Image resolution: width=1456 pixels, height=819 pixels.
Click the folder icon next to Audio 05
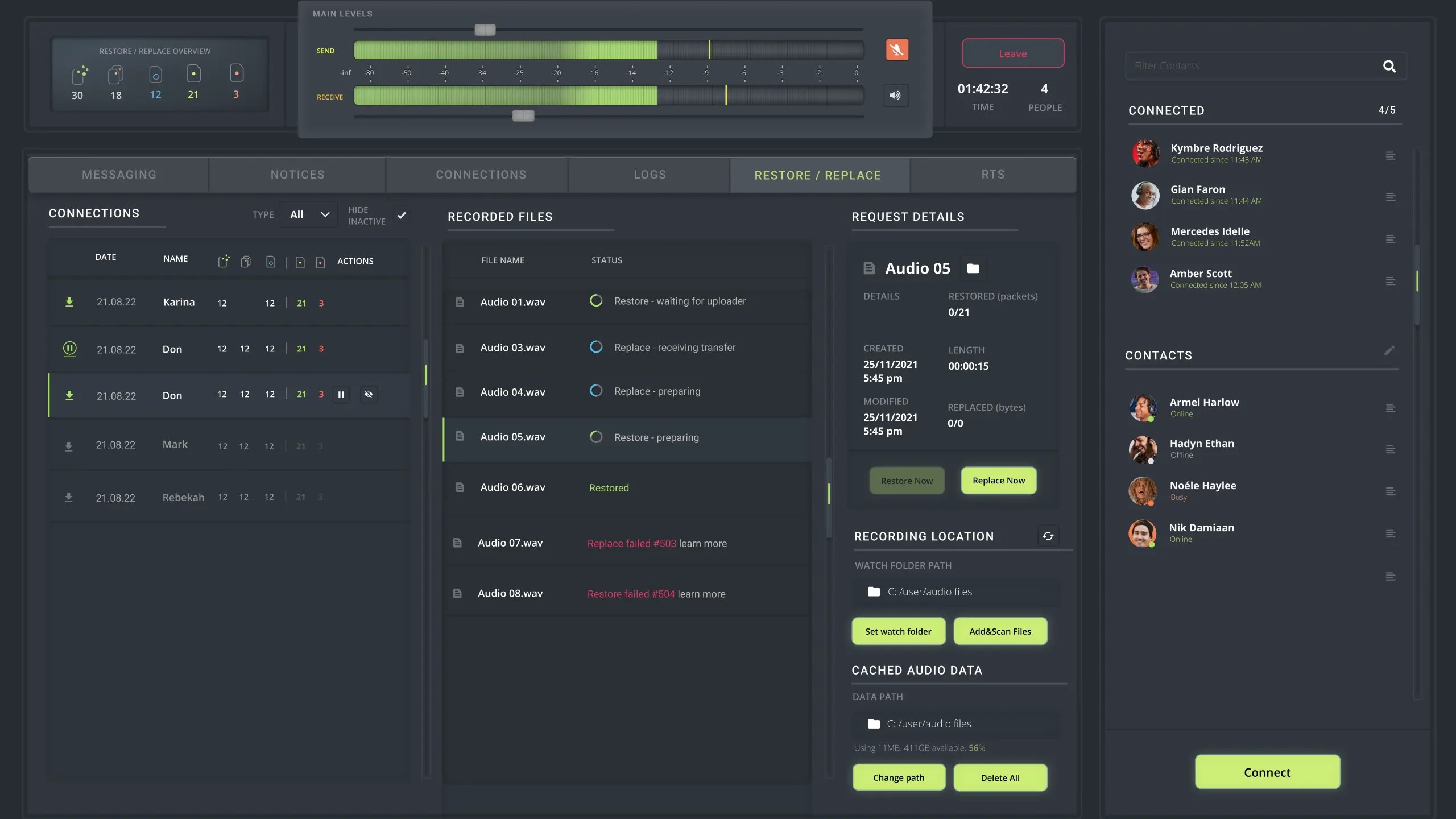pos(973,268)
